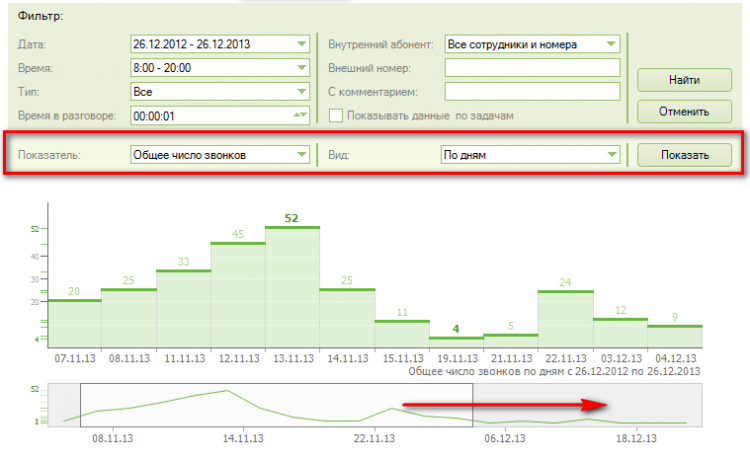Click the Внешний номер input field
Screen dimensions: 750x459
pos(533,68)
